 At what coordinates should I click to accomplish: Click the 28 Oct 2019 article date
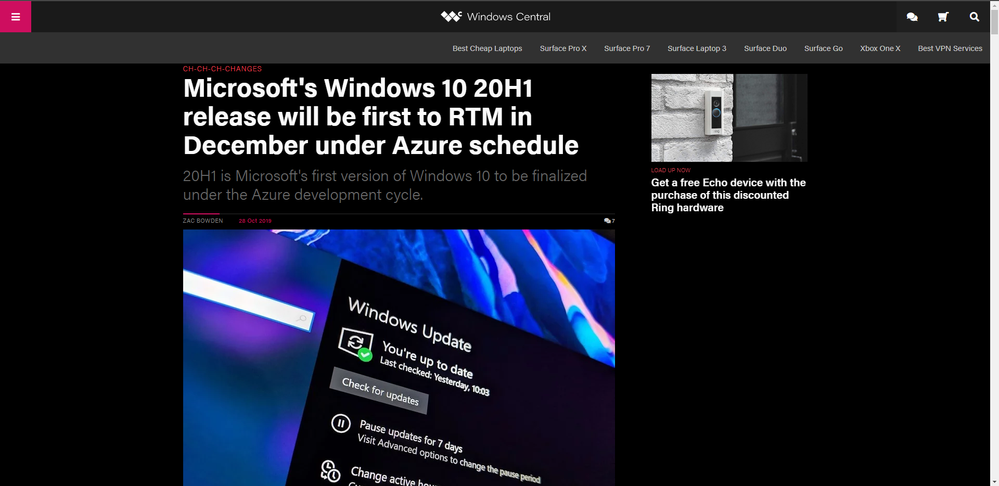[255, 221]
